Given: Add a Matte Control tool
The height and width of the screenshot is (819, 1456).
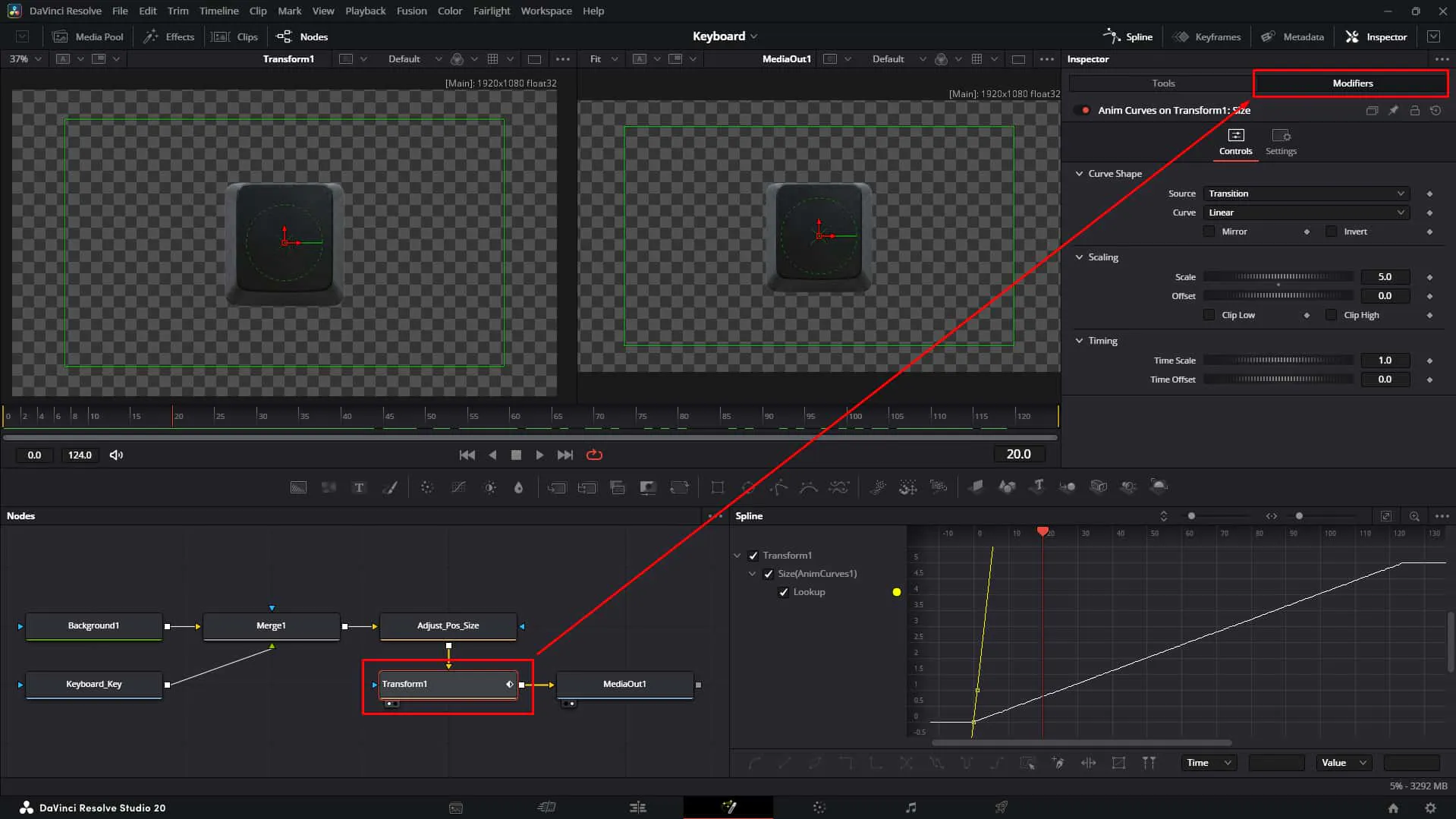Looking at the screenshot, I should pyautogui.click(x=648, y=487).
